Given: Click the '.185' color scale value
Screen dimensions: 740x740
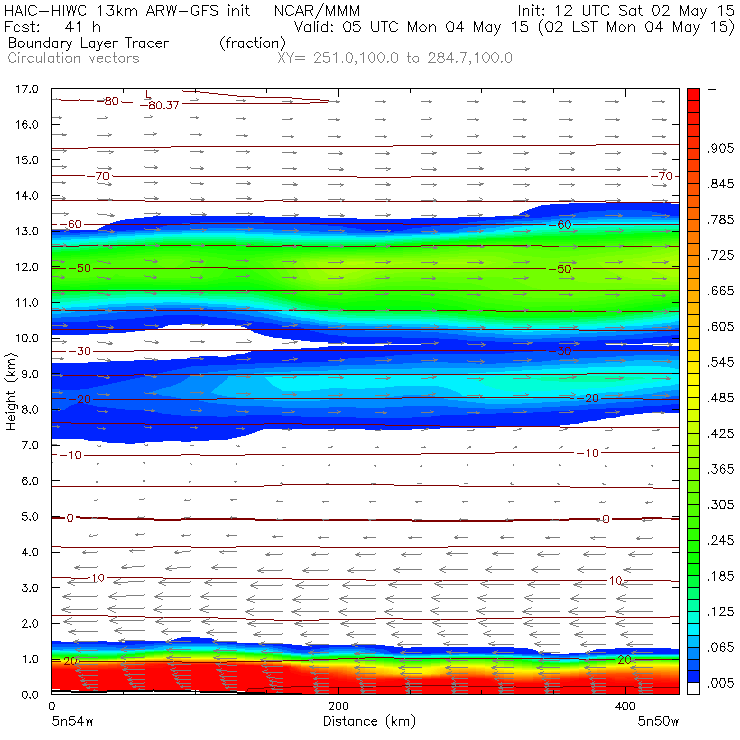Looking at the screenshot, I should click(x=720, y=576).
